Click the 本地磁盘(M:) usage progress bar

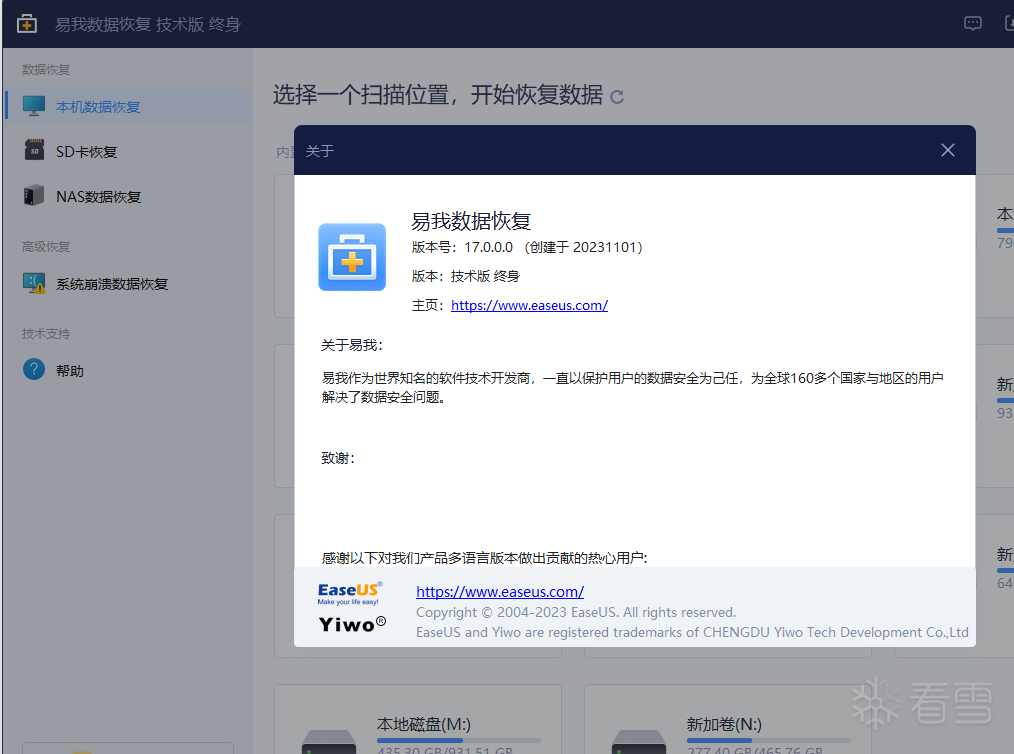click(x=458, y=740)
